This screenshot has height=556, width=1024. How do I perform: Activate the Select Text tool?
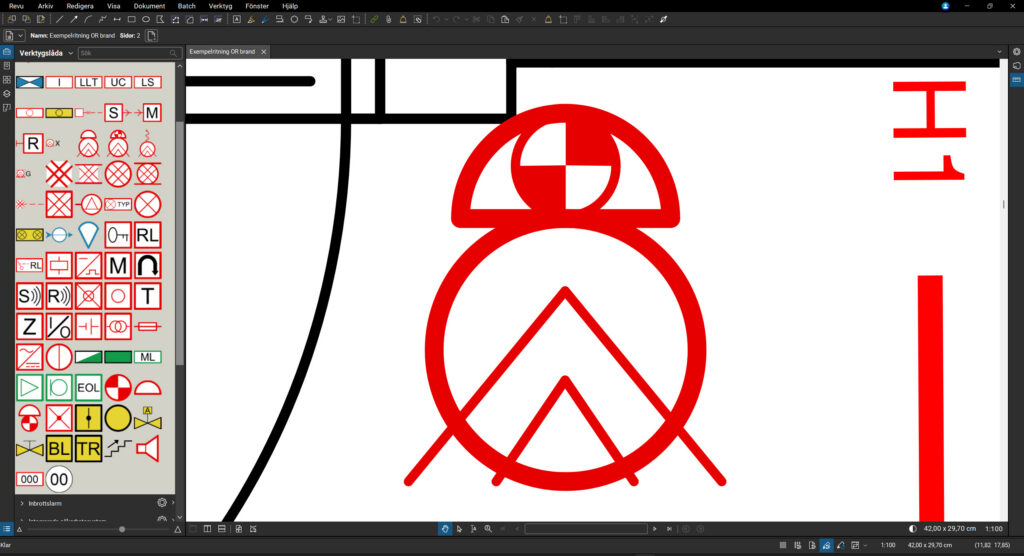tap(473, 529)
